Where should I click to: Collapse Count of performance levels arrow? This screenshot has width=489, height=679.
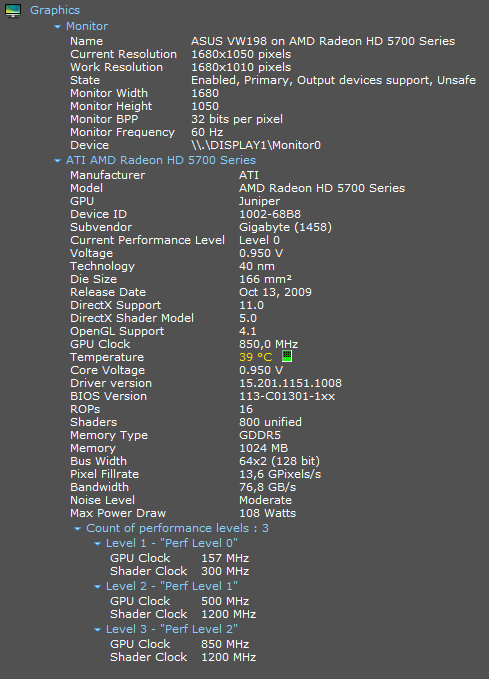coord(78,529)
